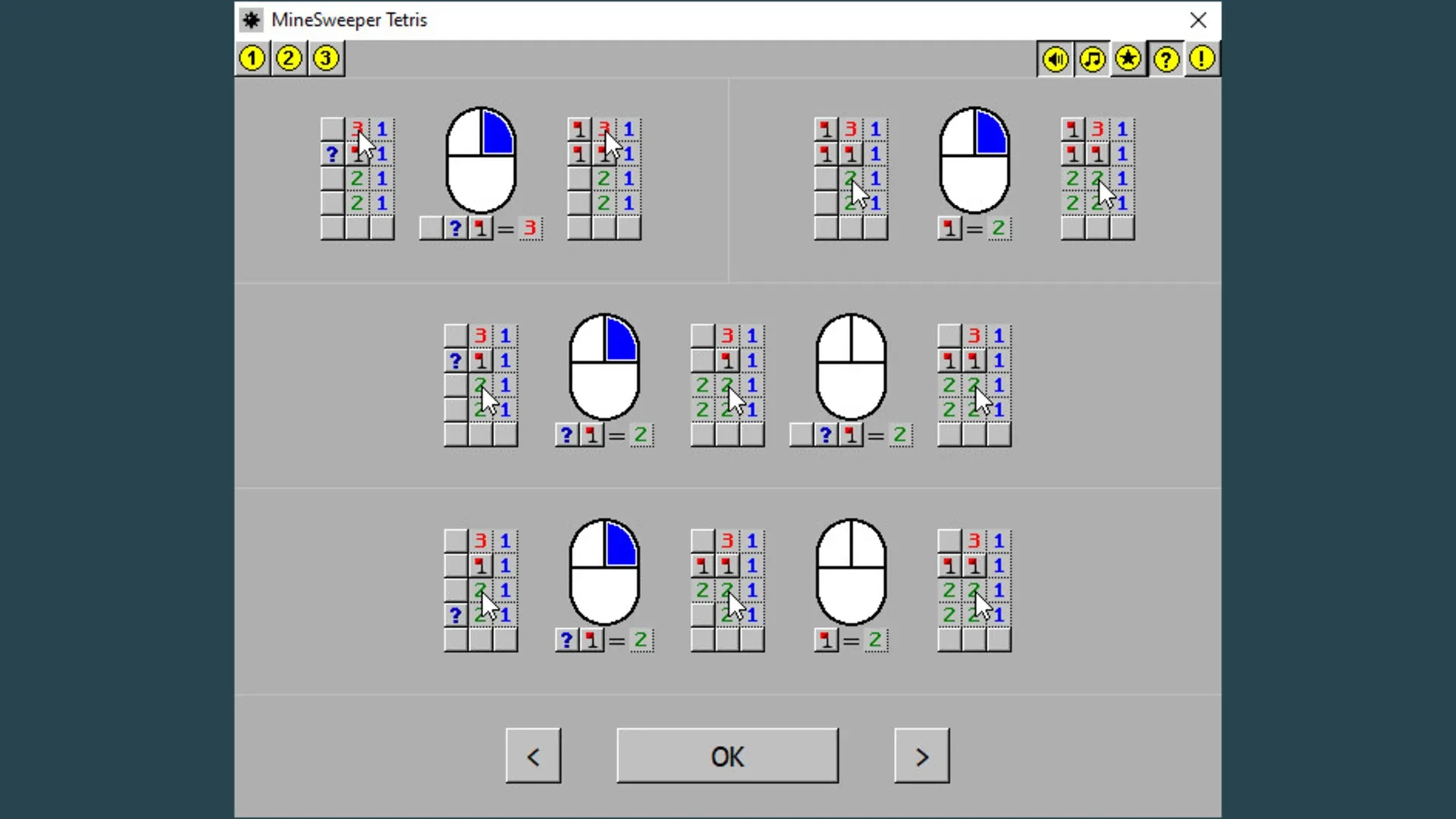Toggle the sound speaker icon

[x=1055, y=59]
